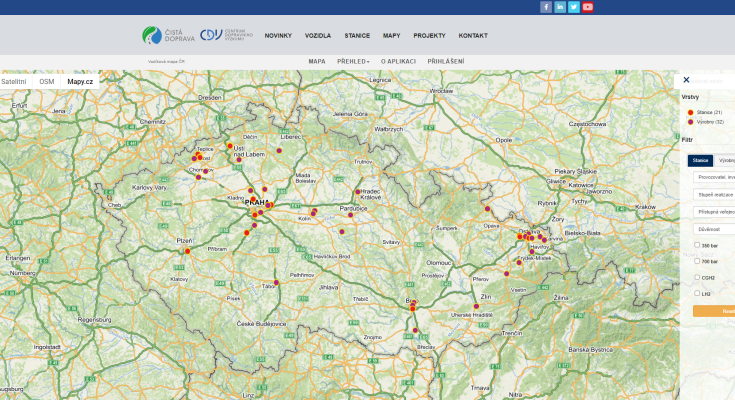Open the NOVINKY menu item
This screenshot has width=735, height=400.
278,36
